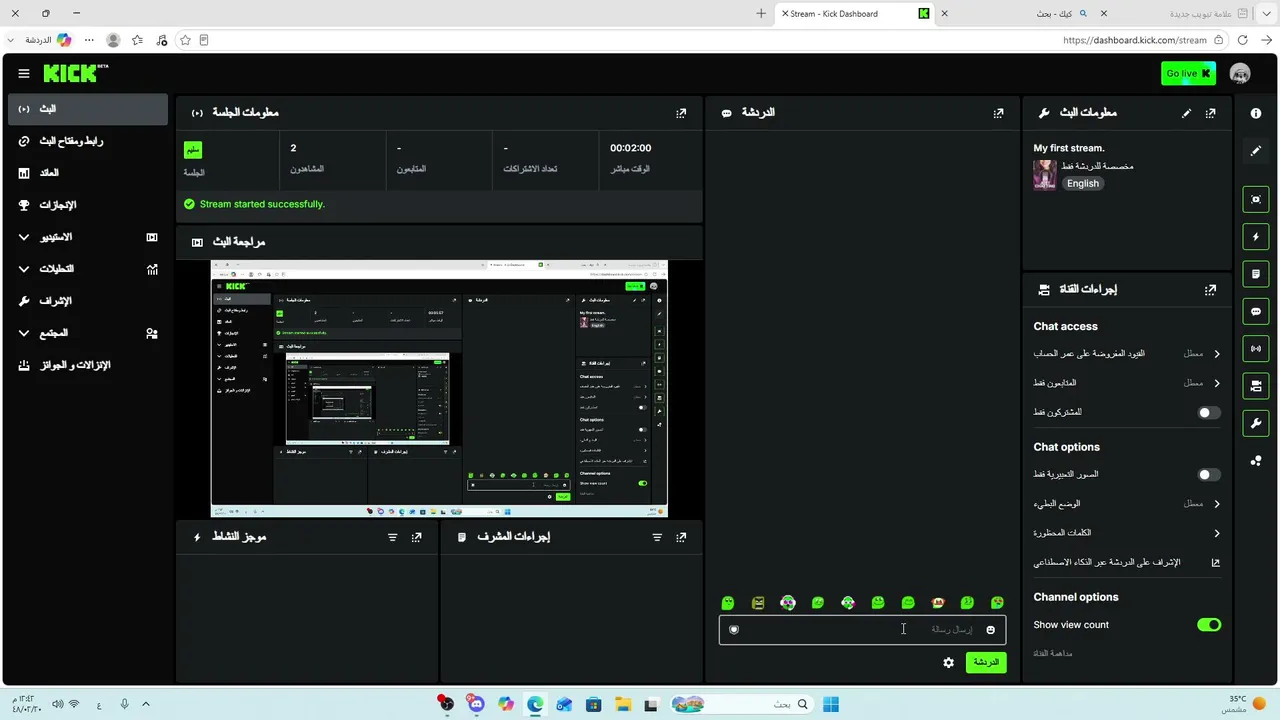Screen dimensions: 1280x720
Task: Open Discord from the taskbar
Action: coord(476,704)
